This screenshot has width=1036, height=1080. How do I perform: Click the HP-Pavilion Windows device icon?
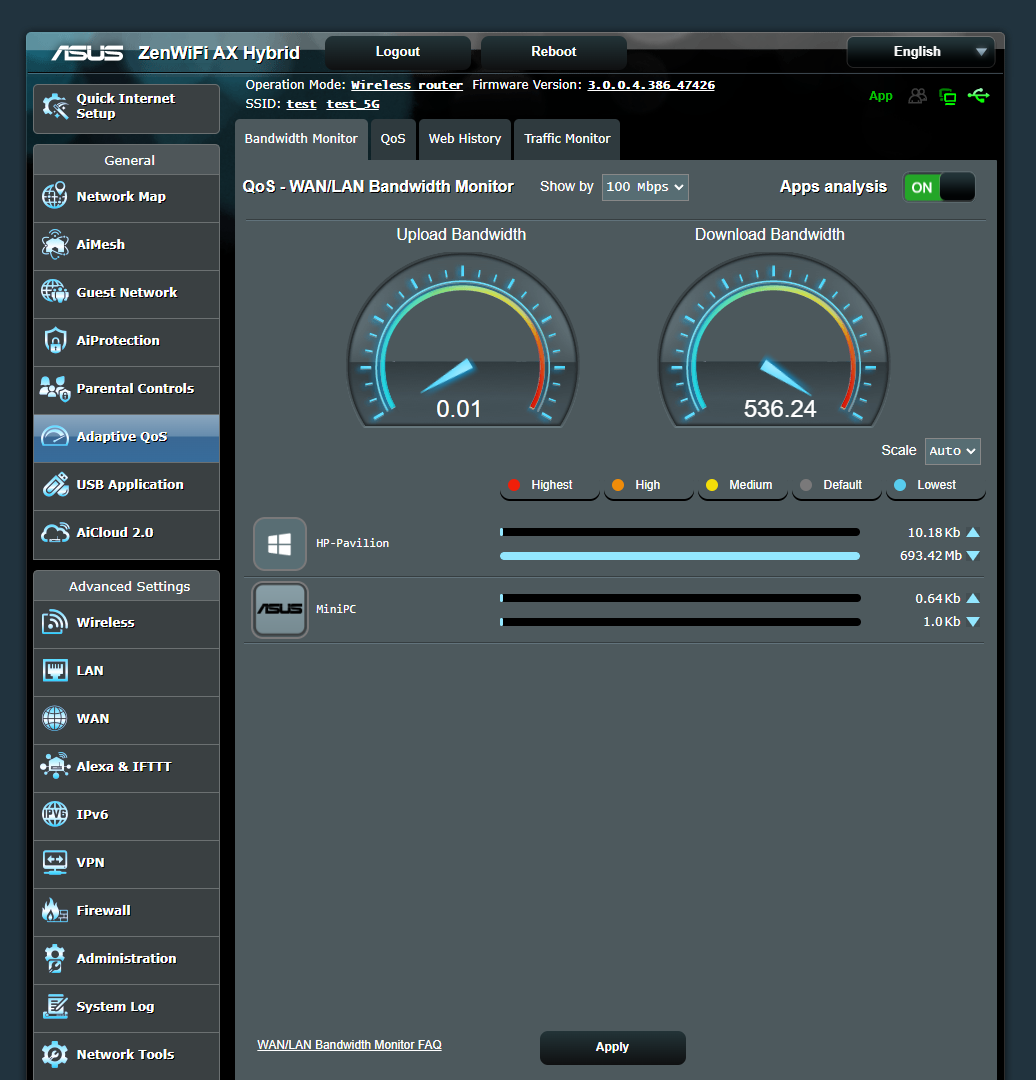click(279, 544)
